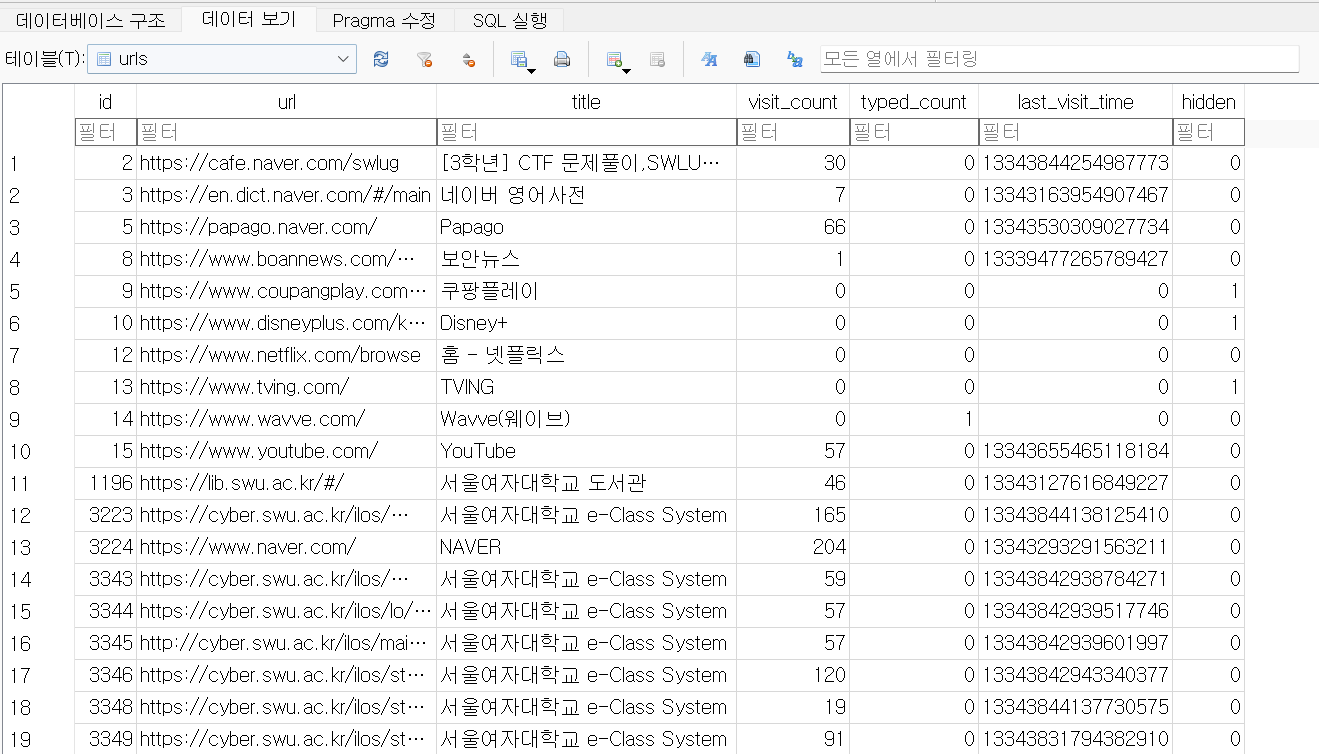Sort by the id column header
1319x754 pixels.
[x=105, y=102]
